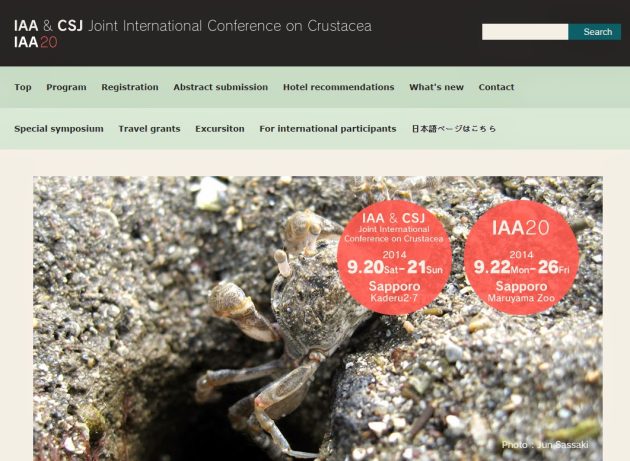Switch to Japanese page link 日本語ページはこちら
630x461 pixels.
454,129
